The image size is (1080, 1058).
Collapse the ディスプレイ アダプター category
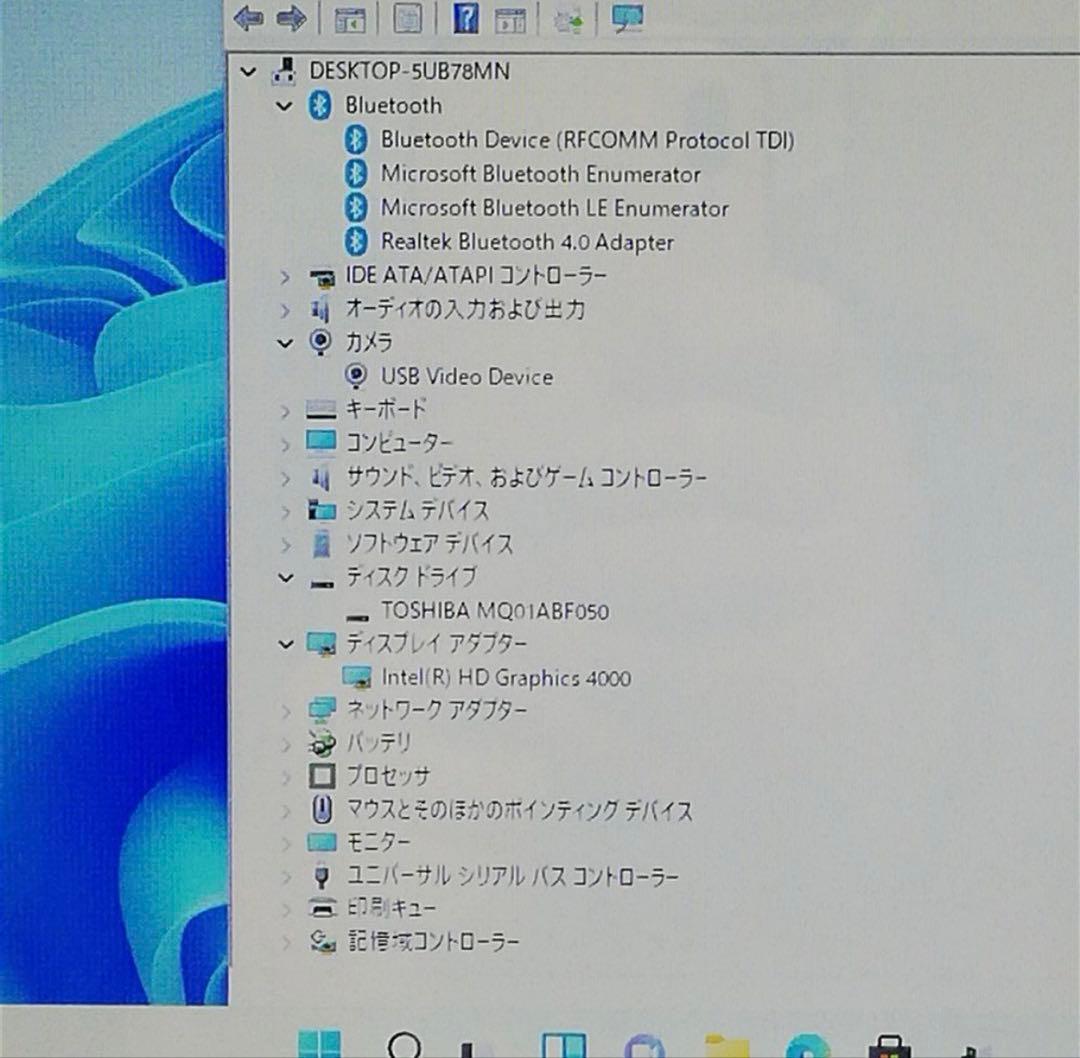[x=286, y=644]
